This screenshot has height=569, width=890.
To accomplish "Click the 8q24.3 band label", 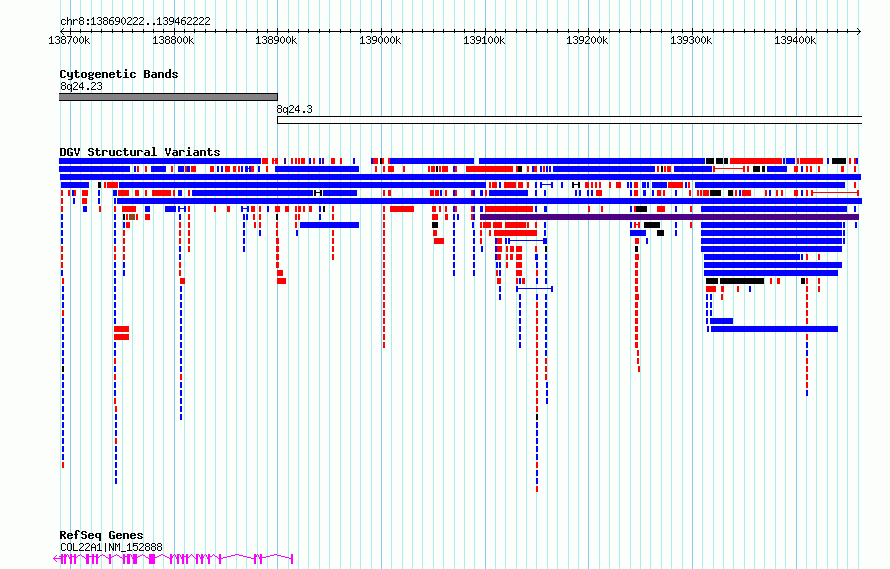I will 295,109.
